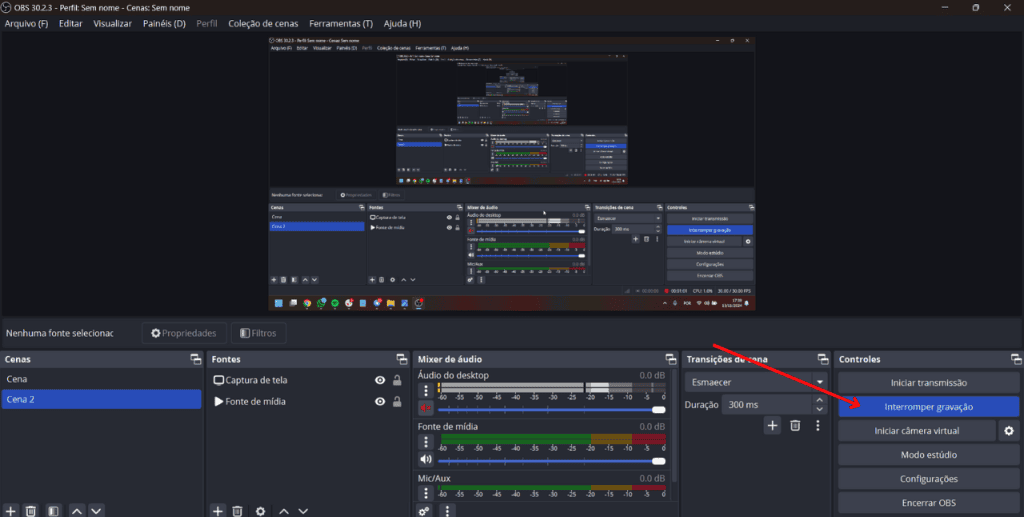Add a new source in Fontes
The width and height of the screenshot is (1024, 517).
tap(217, 510)
